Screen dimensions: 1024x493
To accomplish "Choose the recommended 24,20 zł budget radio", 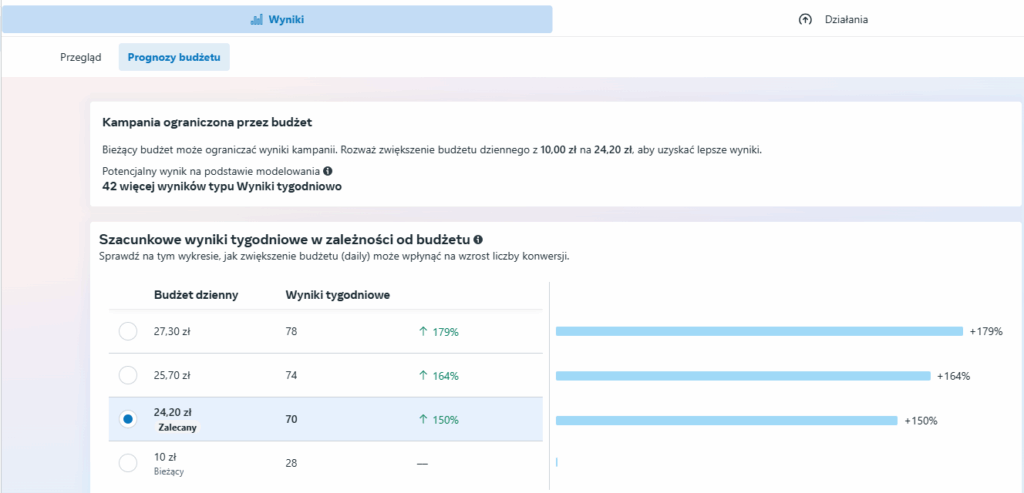I will (128, 419).
